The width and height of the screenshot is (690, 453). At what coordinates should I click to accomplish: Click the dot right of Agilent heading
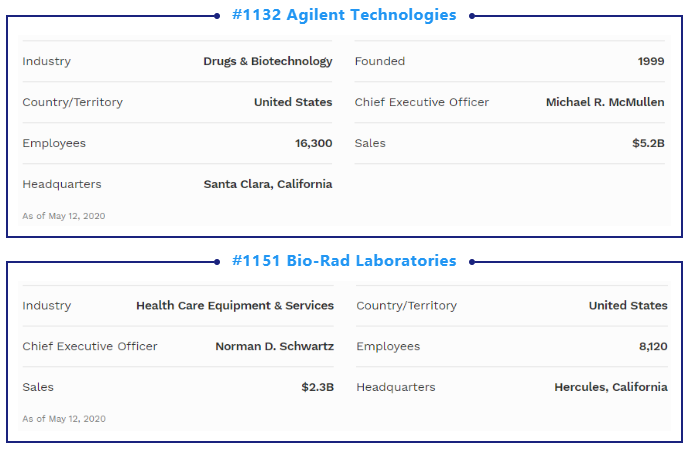pos(472,16)
